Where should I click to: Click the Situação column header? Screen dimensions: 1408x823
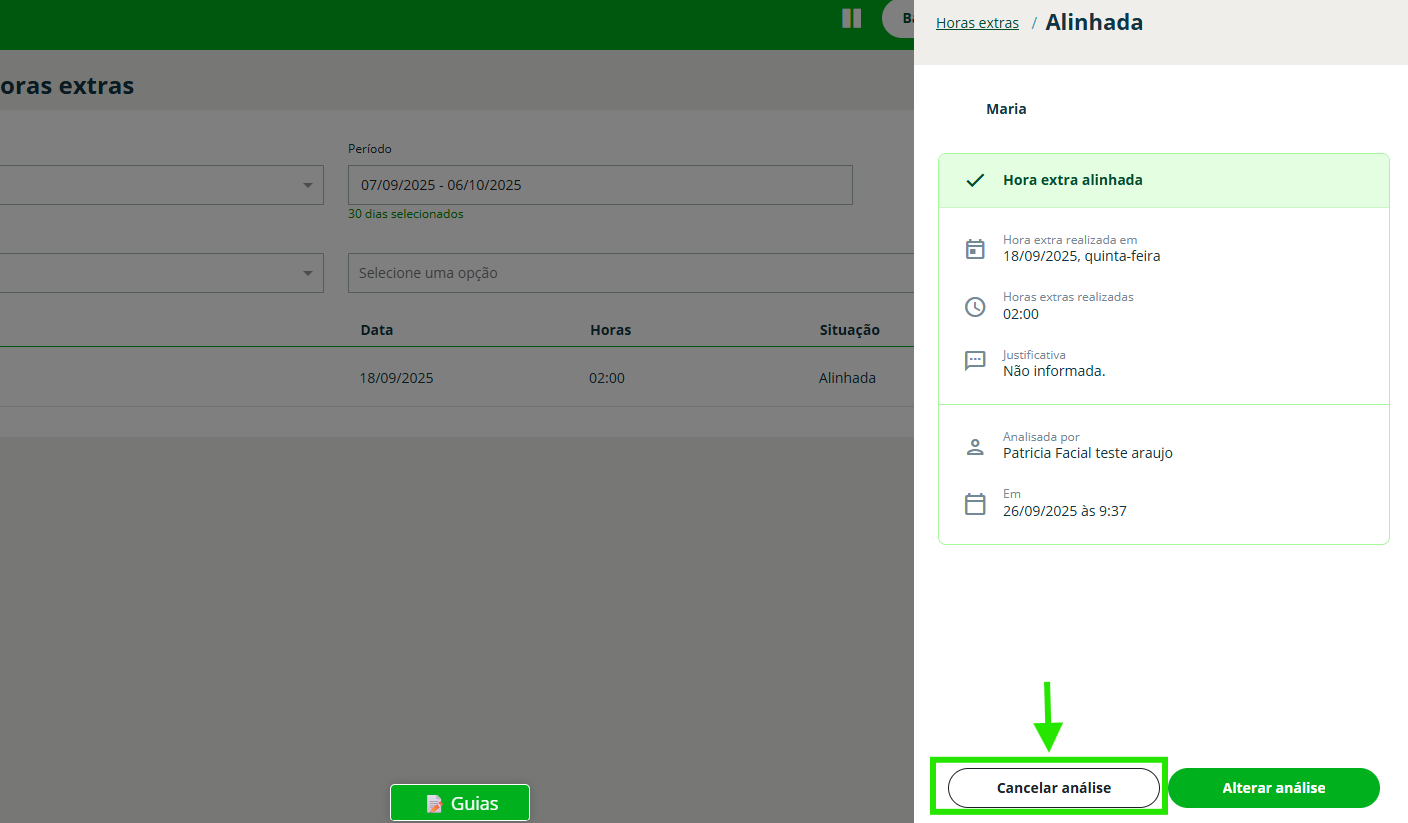tap(849, 330)
